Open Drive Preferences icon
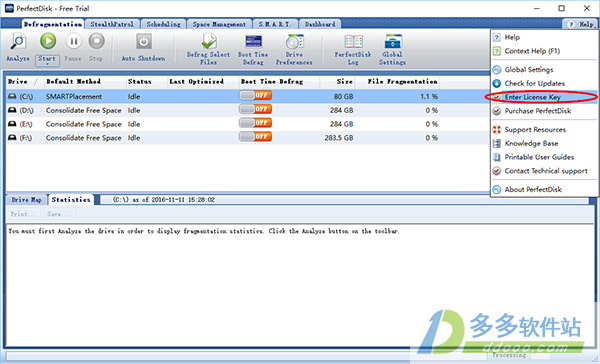600x364 pixels. tap(294, 41)
